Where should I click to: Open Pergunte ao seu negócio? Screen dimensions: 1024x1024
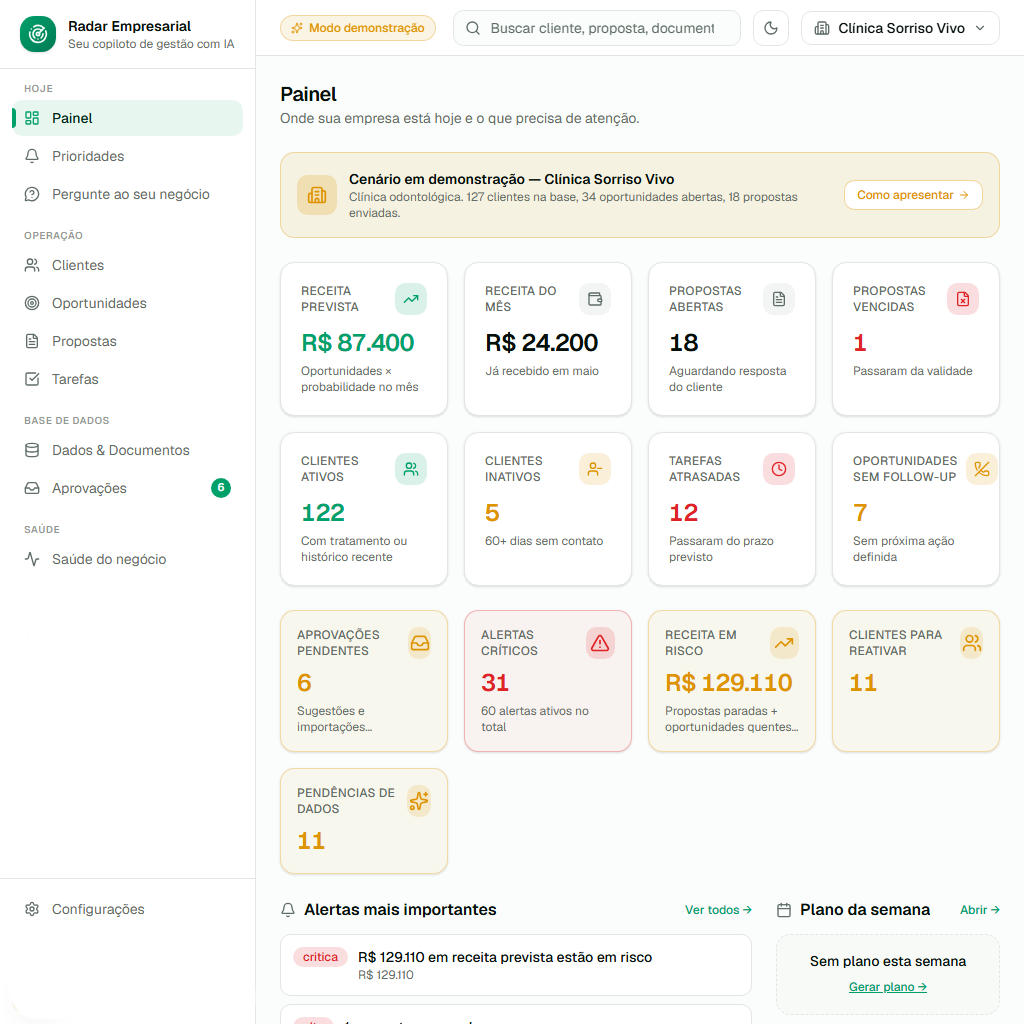tap(127, 194)
